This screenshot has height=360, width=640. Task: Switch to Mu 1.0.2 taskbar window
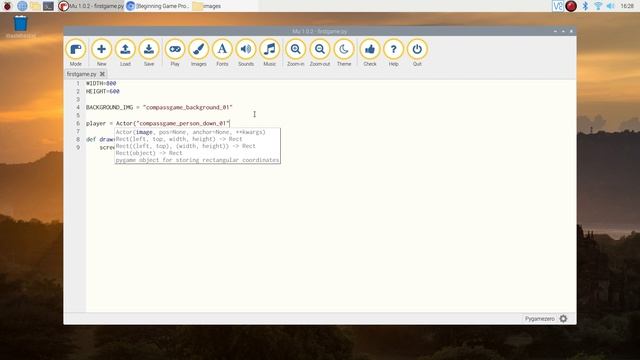click(x=91, y=6)
